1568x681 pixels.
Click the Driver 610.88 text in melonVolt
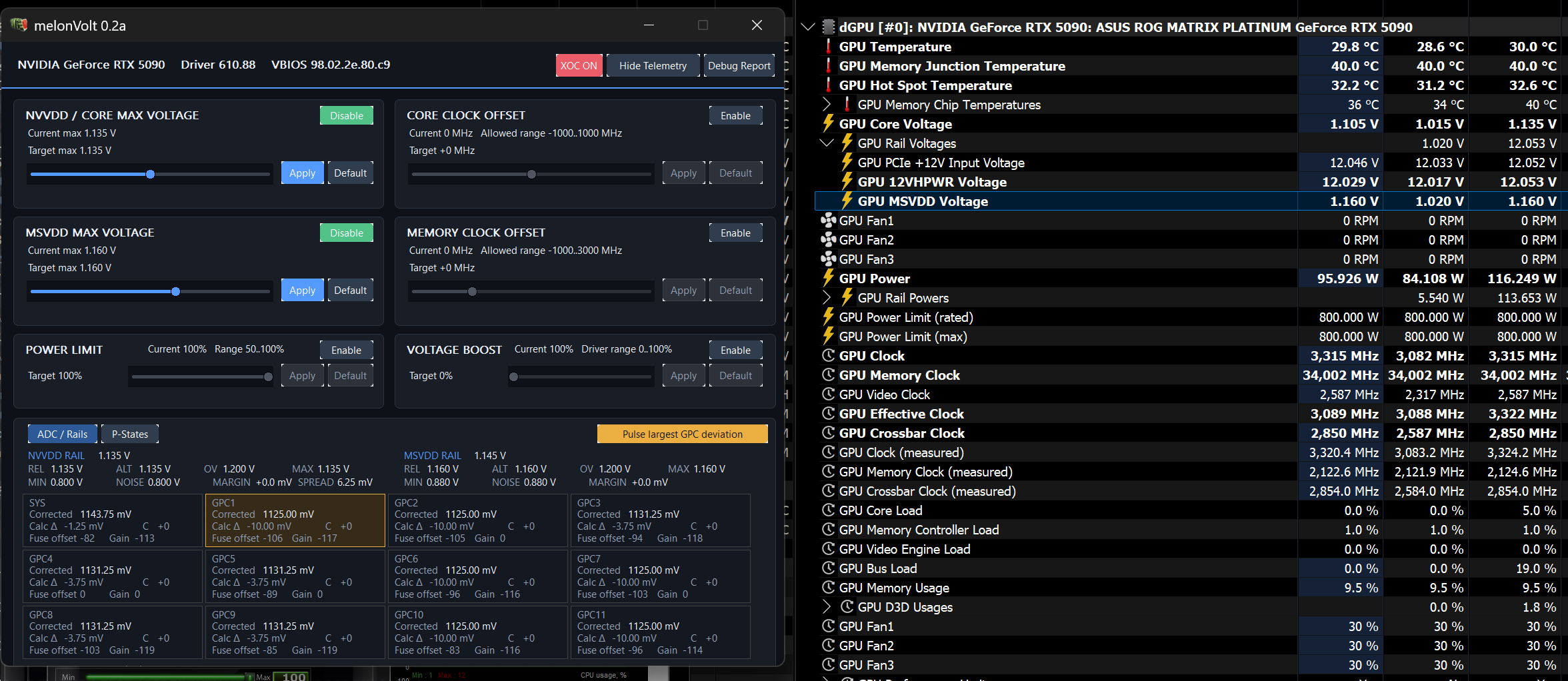pos(218,65)
